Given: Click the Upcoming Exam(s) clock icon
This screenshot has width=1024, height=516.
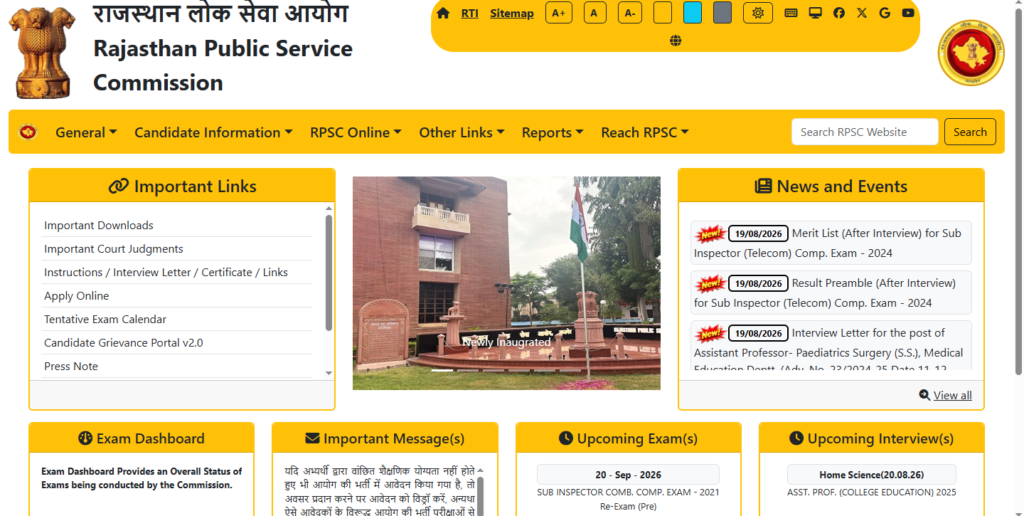Looking at the screenshot, I should tap(566, 438).
